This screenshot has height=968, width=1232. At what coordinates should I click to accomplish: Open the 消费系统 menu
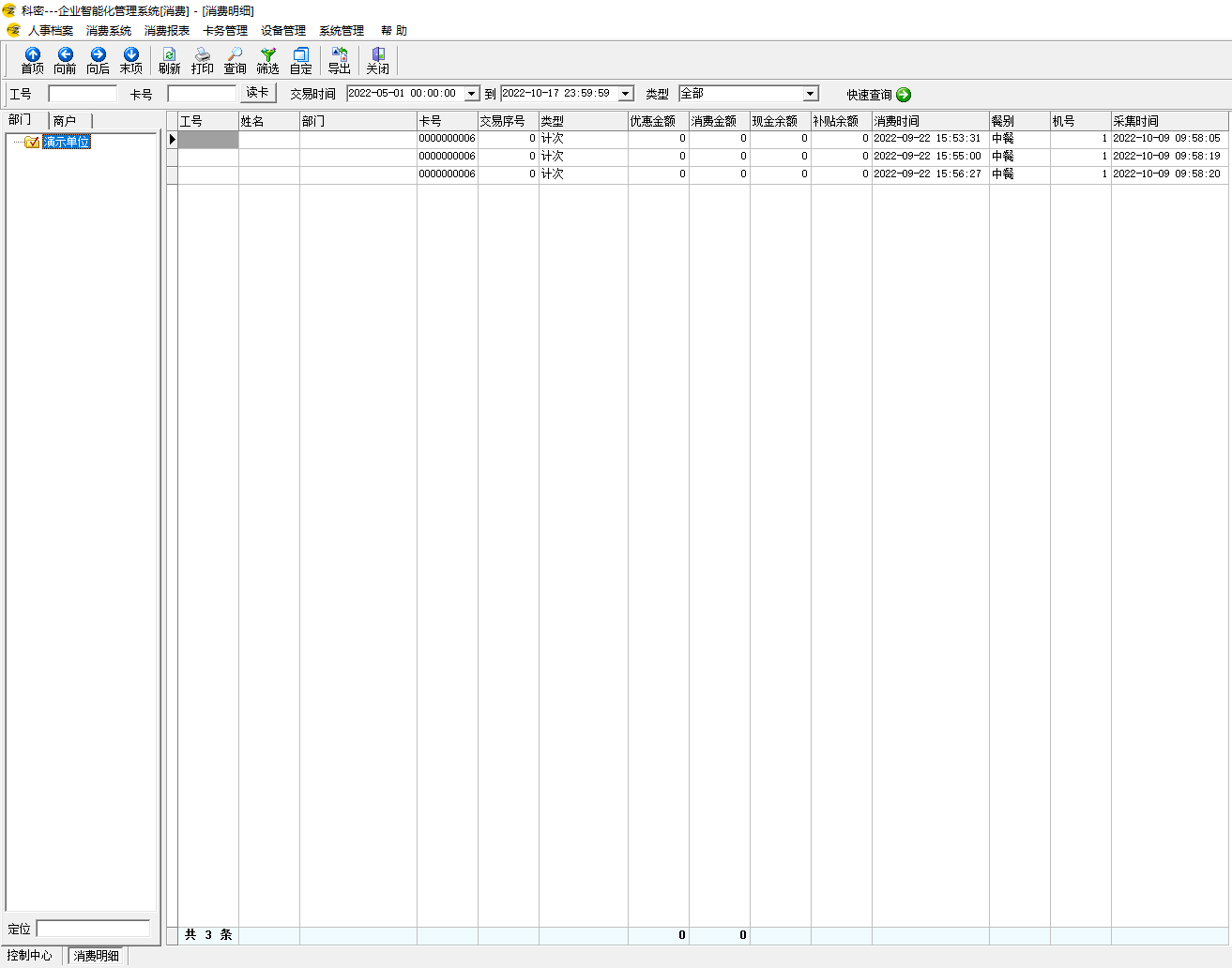click(109, 31)
